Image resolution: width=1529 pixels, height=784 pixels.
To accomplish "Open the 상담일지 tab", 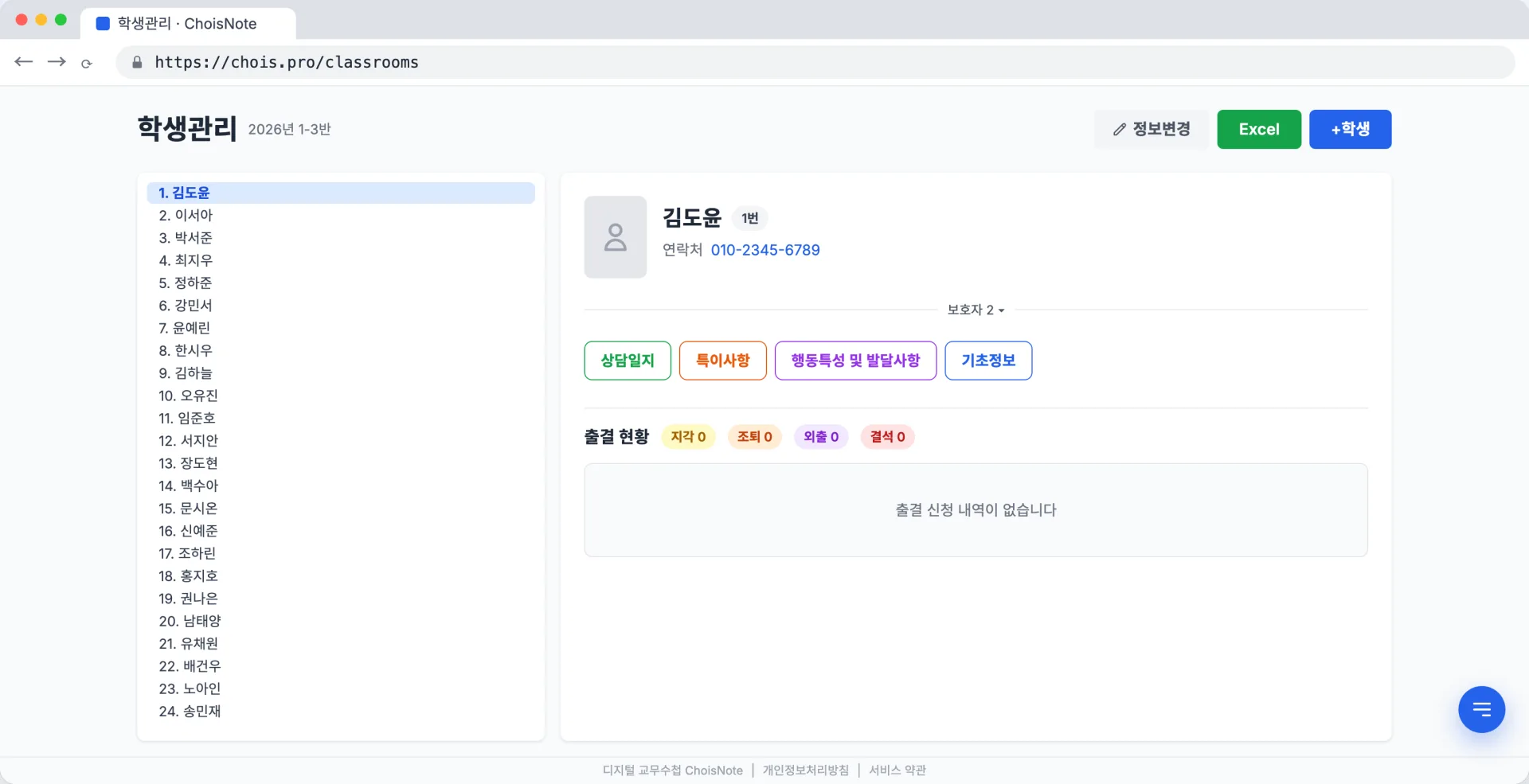I will 628,361.
